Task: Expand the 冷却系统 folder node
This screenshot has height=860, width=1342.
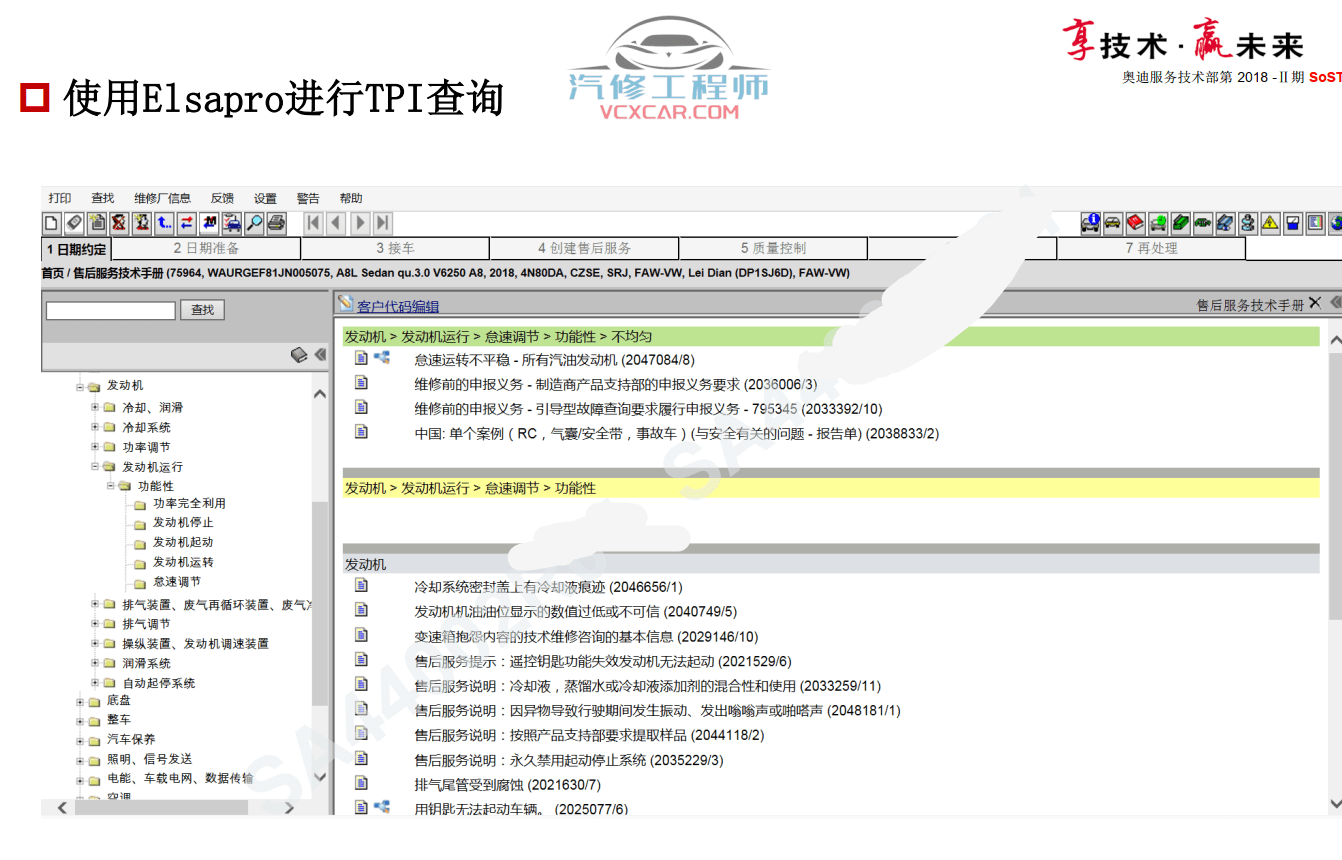Action: coord(96,428)
